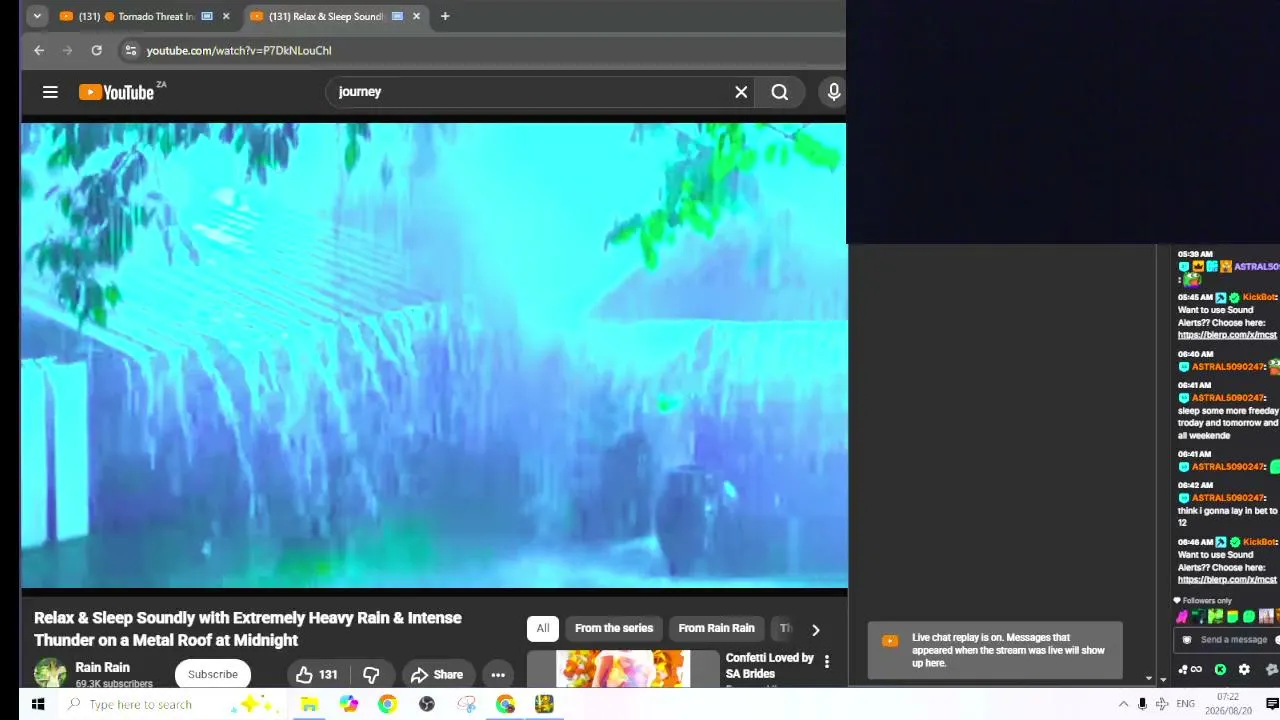Share the Rain Rain video
Image resolution: width=1280 pixels, height=720 pixels.
(x=437, y=674)
